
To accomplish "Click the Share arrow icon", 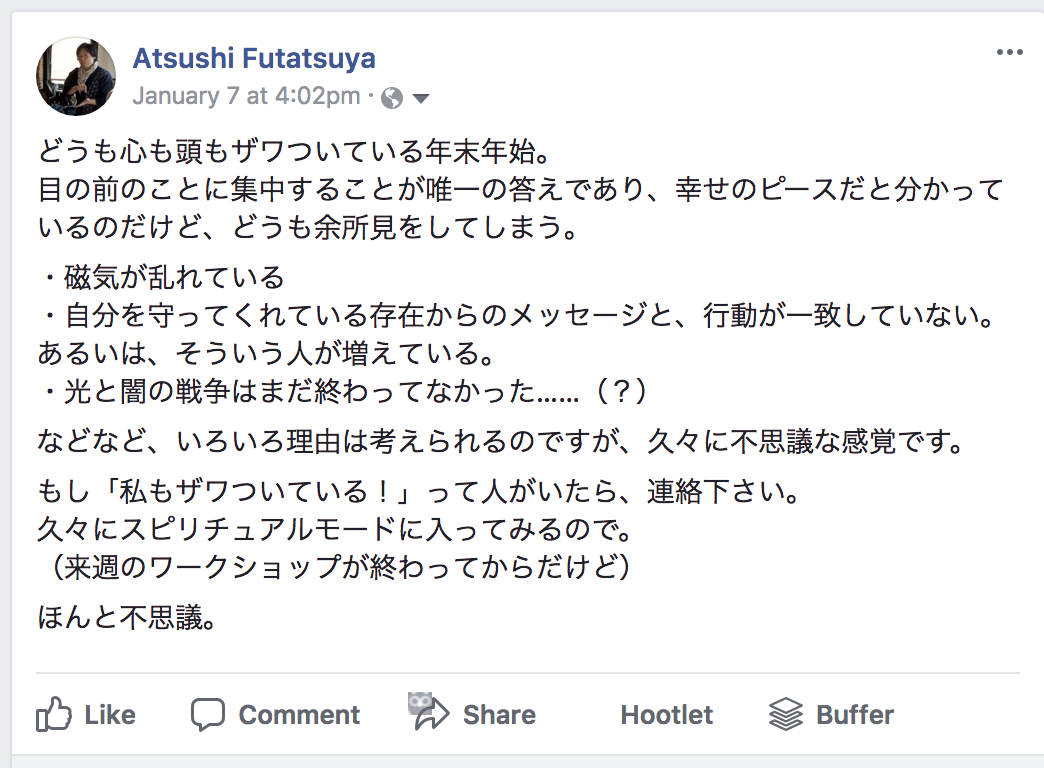I will 430,711.
